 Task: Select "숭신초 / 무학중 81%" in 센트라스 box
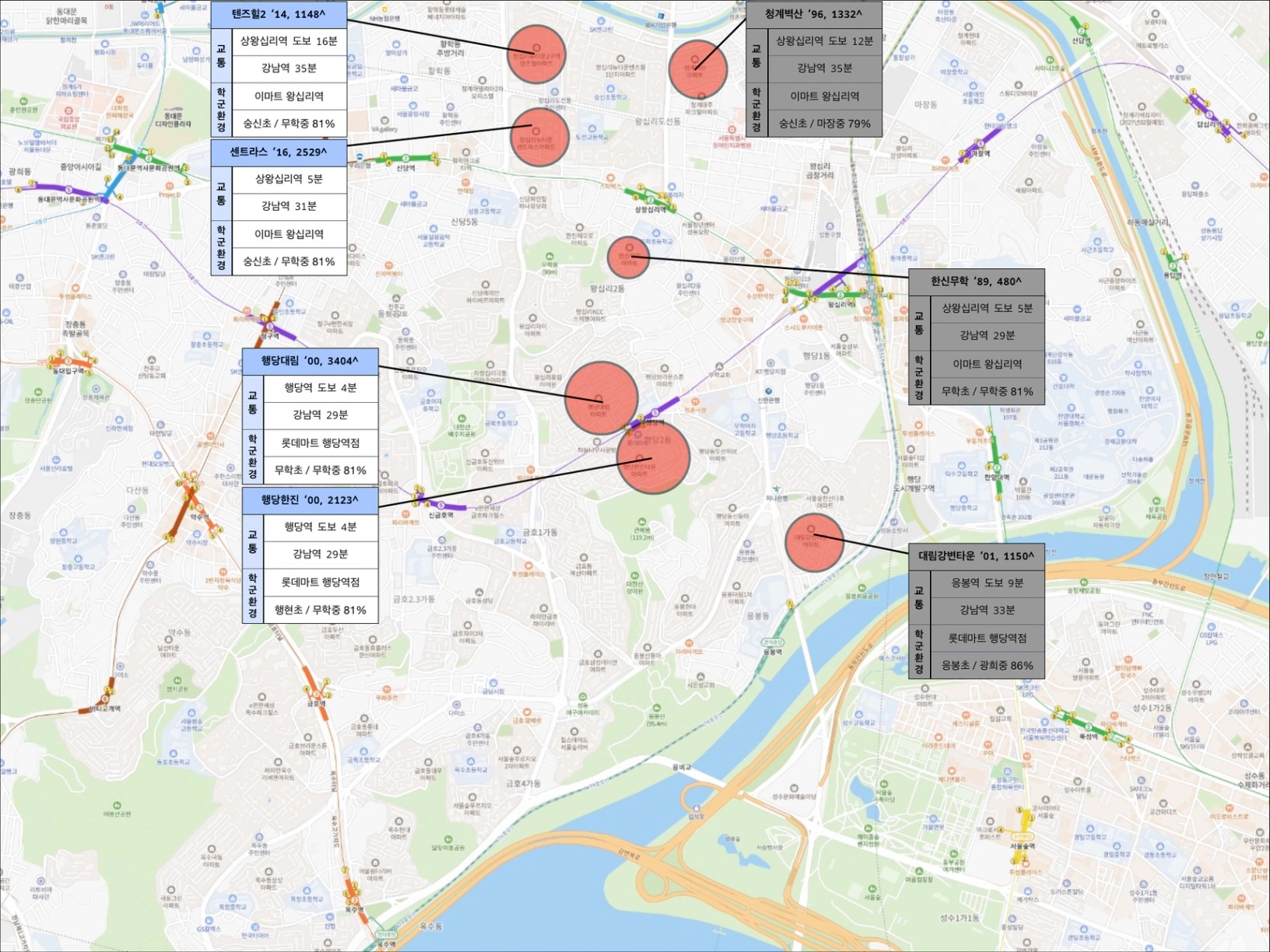tap(289, 261)
